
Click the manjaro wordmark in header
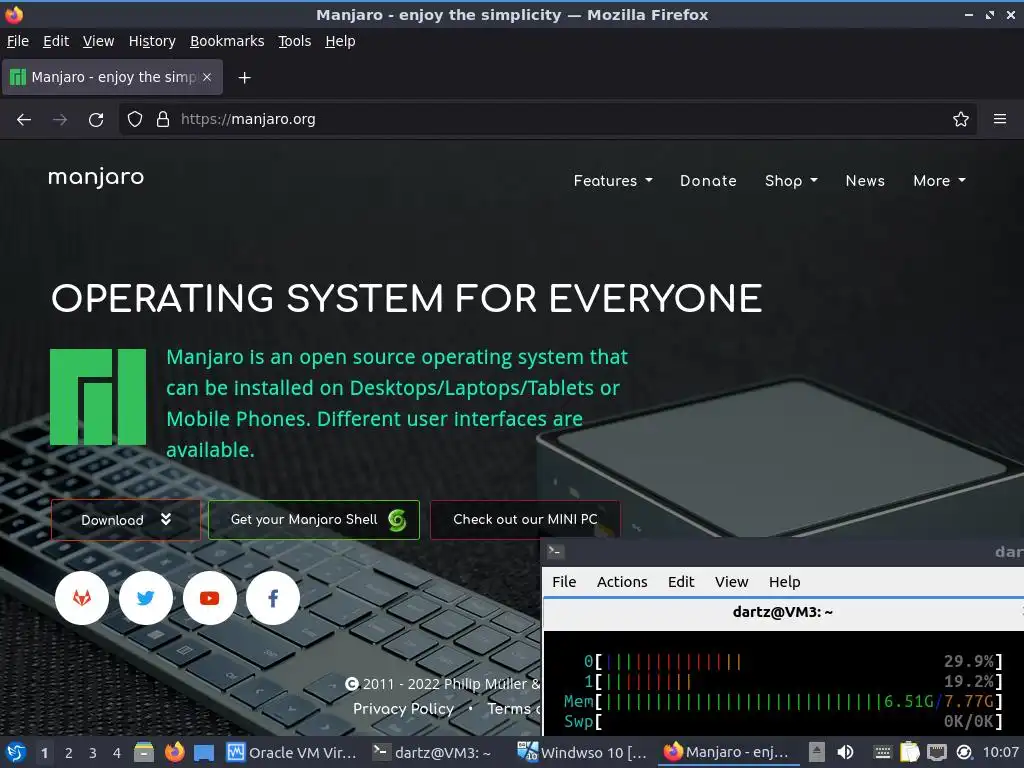96,178
